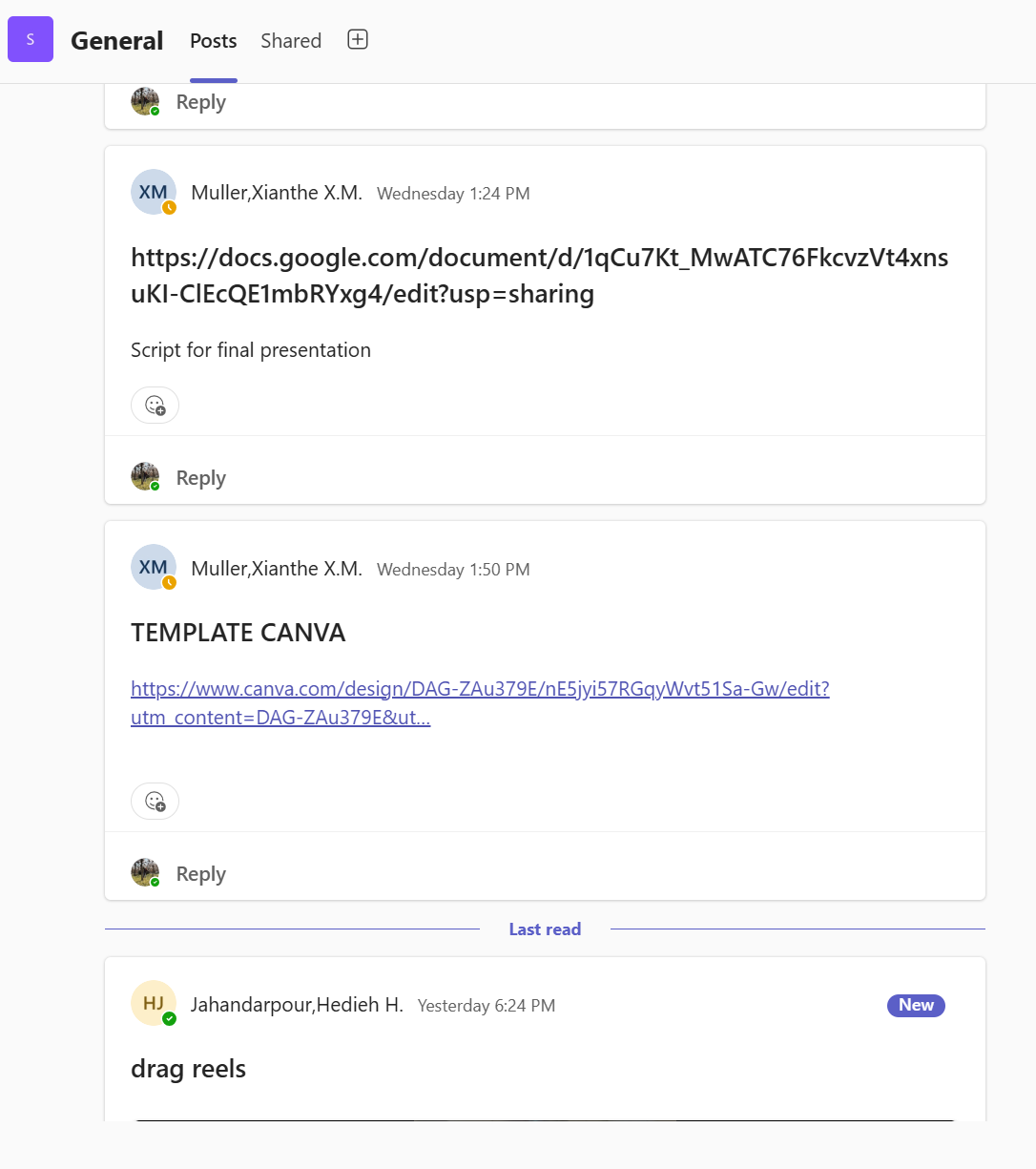The height and width of the screenshot is (1169, 1036).
Task: Click the reply participant avatar on the Canva post
Action: pyautogui.click(x=145, y=871)
